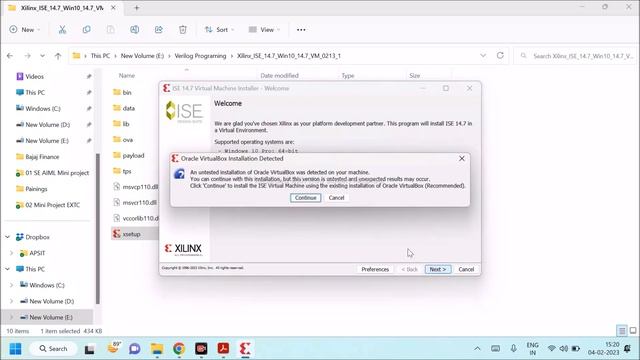Close the Oracle VirtualBox Installation Detected dialog
The width and height of the screenshot is (640, 360).
click(462, 158)
